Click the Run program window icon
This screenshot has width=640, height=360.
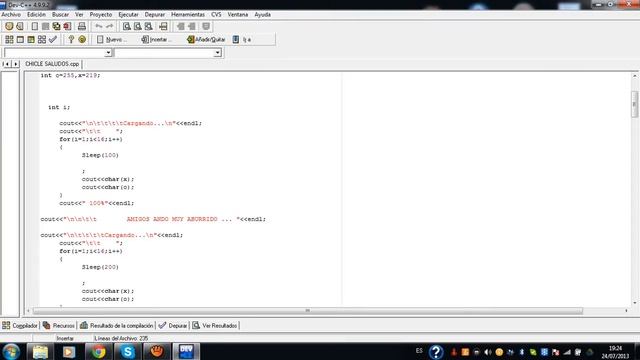(20, 39)
